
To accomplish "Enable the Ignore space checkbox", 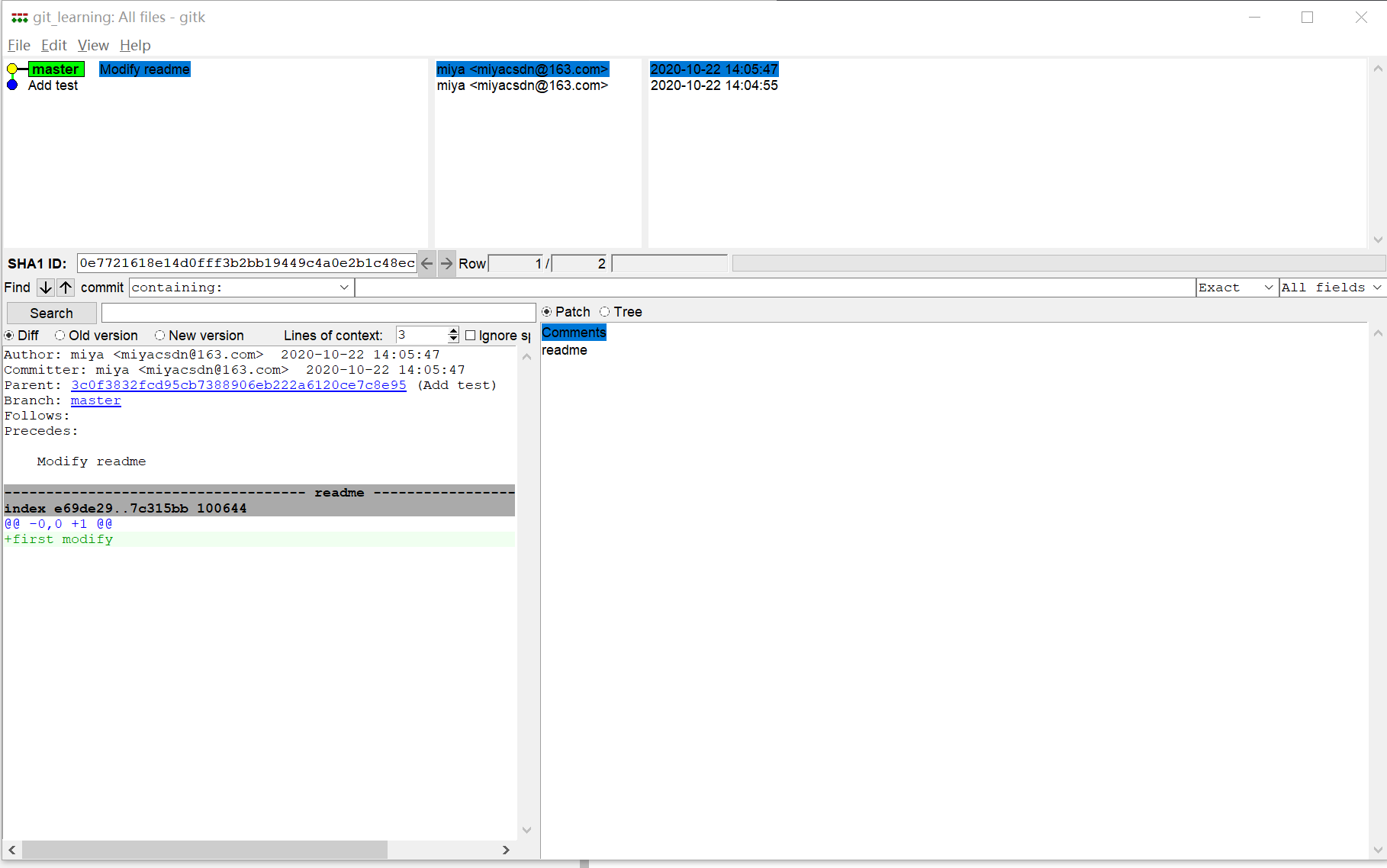I will [471, 335].
